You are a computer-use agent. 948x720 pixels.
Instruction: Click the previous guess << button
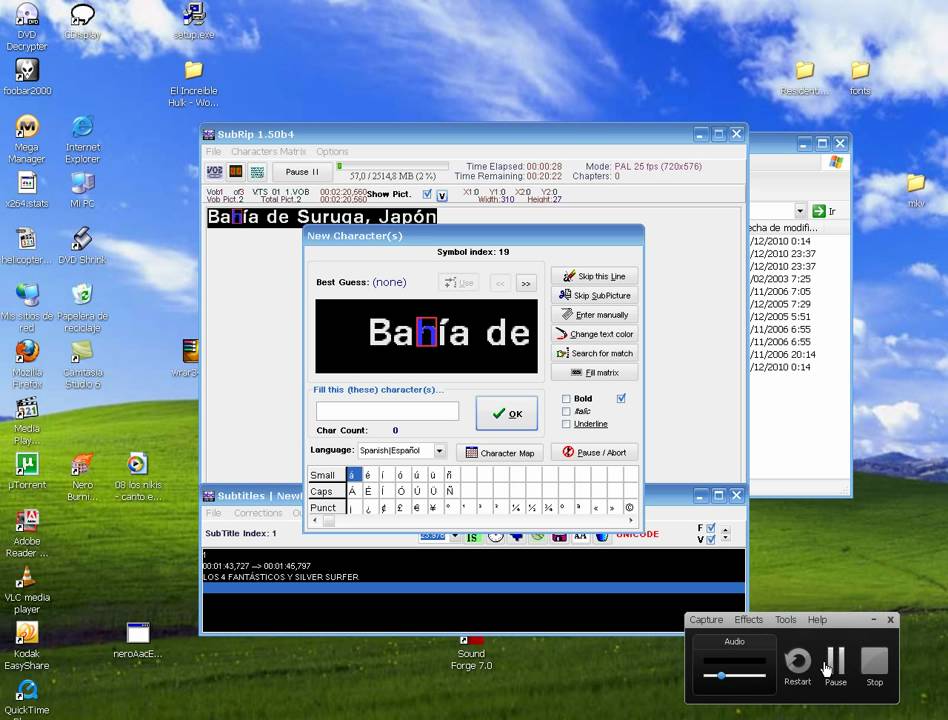click(501, 283)
